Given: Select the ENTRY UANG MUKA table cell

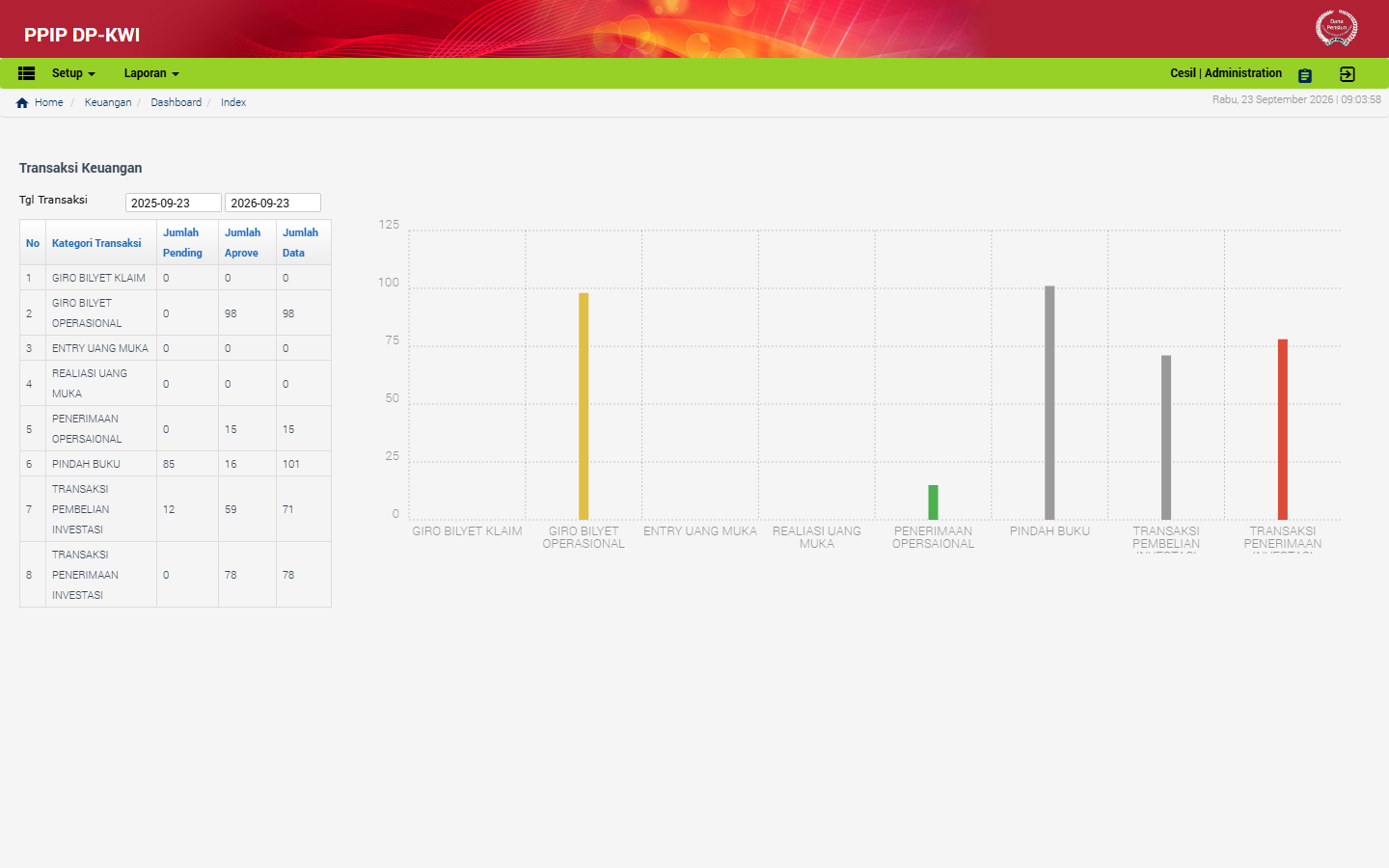Looking at the screenshot, I should 101,348.
